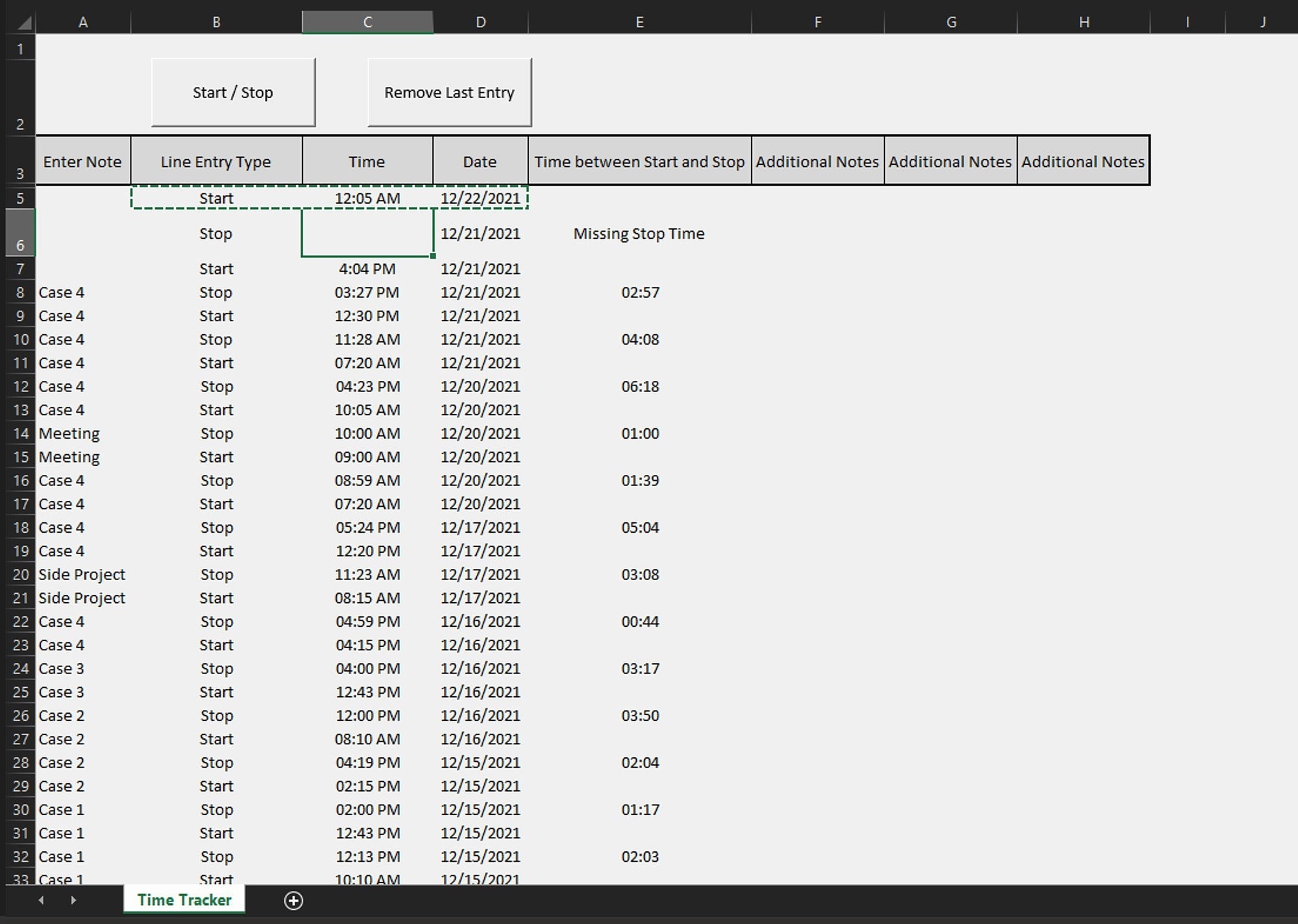Click the 10:00 AM time cell
The width and height of the screenshot is (1298, 924).
[367, 433]
